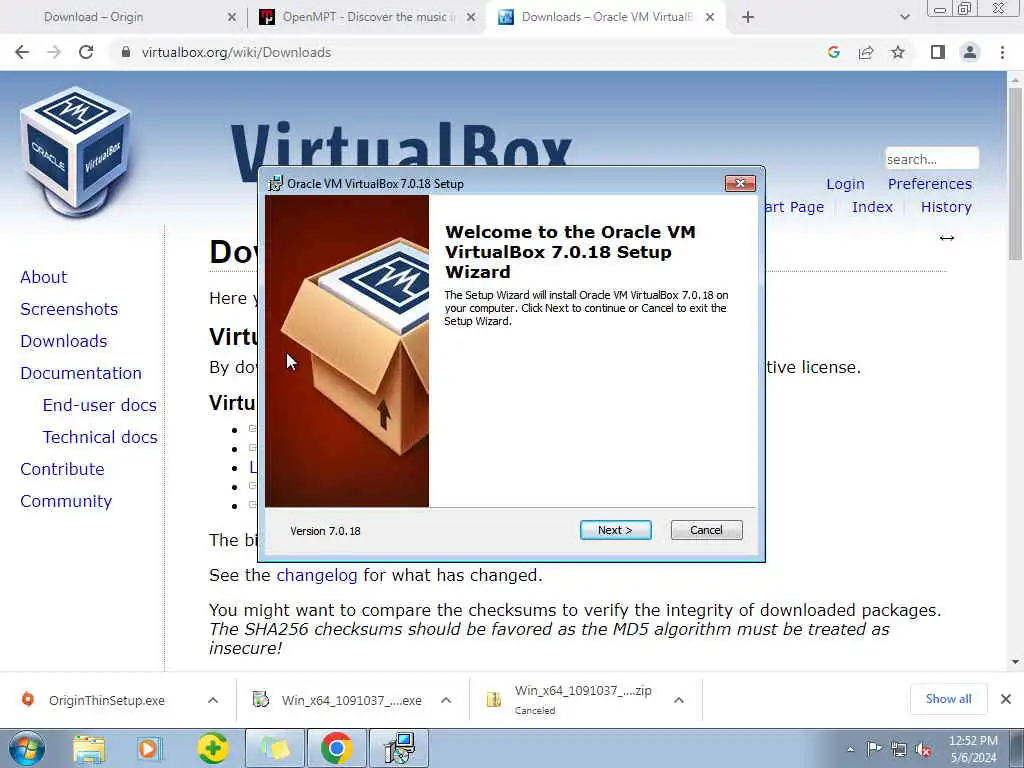Open Screenshots in the sidebar
Viewport: 1024px width, 768px height.
click(x=69, y=309)
